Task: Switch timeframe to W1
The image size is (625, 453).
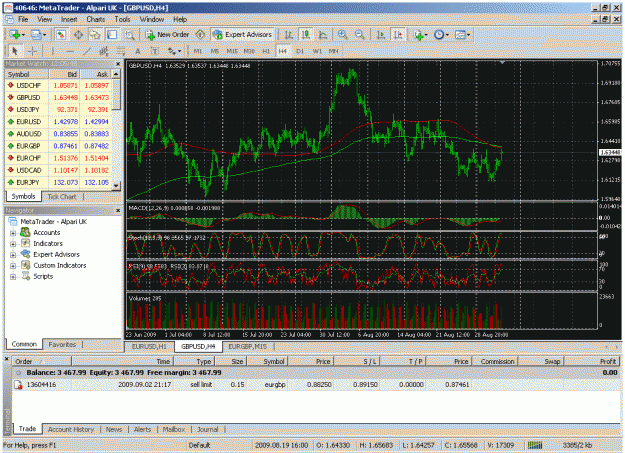Action: (x=317, y=51)
